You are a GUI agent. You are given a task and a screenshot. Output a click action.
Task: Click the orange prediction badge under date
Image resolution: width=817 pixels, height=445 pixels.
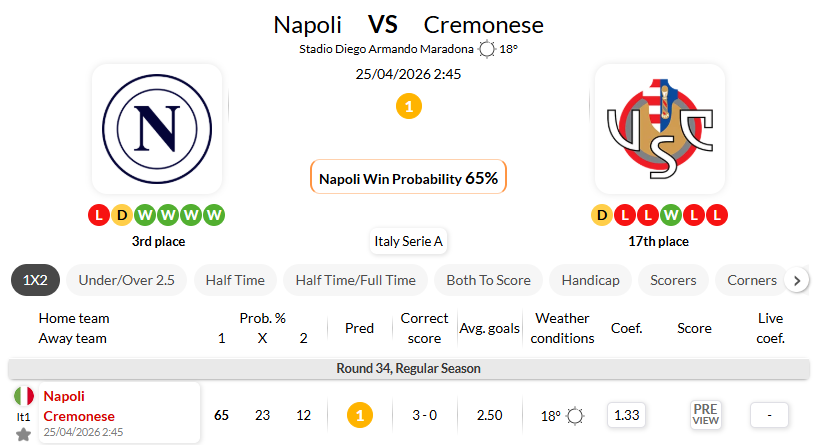(408, 106)
